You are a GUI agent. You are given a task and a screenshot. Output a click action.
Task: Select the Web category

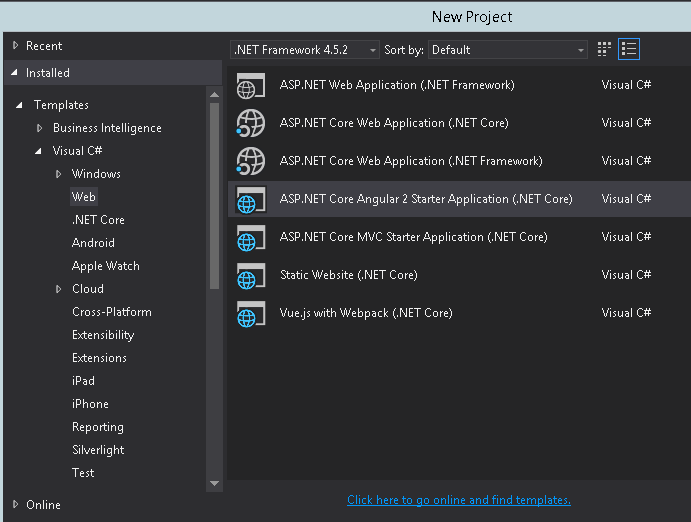(84, 196)
